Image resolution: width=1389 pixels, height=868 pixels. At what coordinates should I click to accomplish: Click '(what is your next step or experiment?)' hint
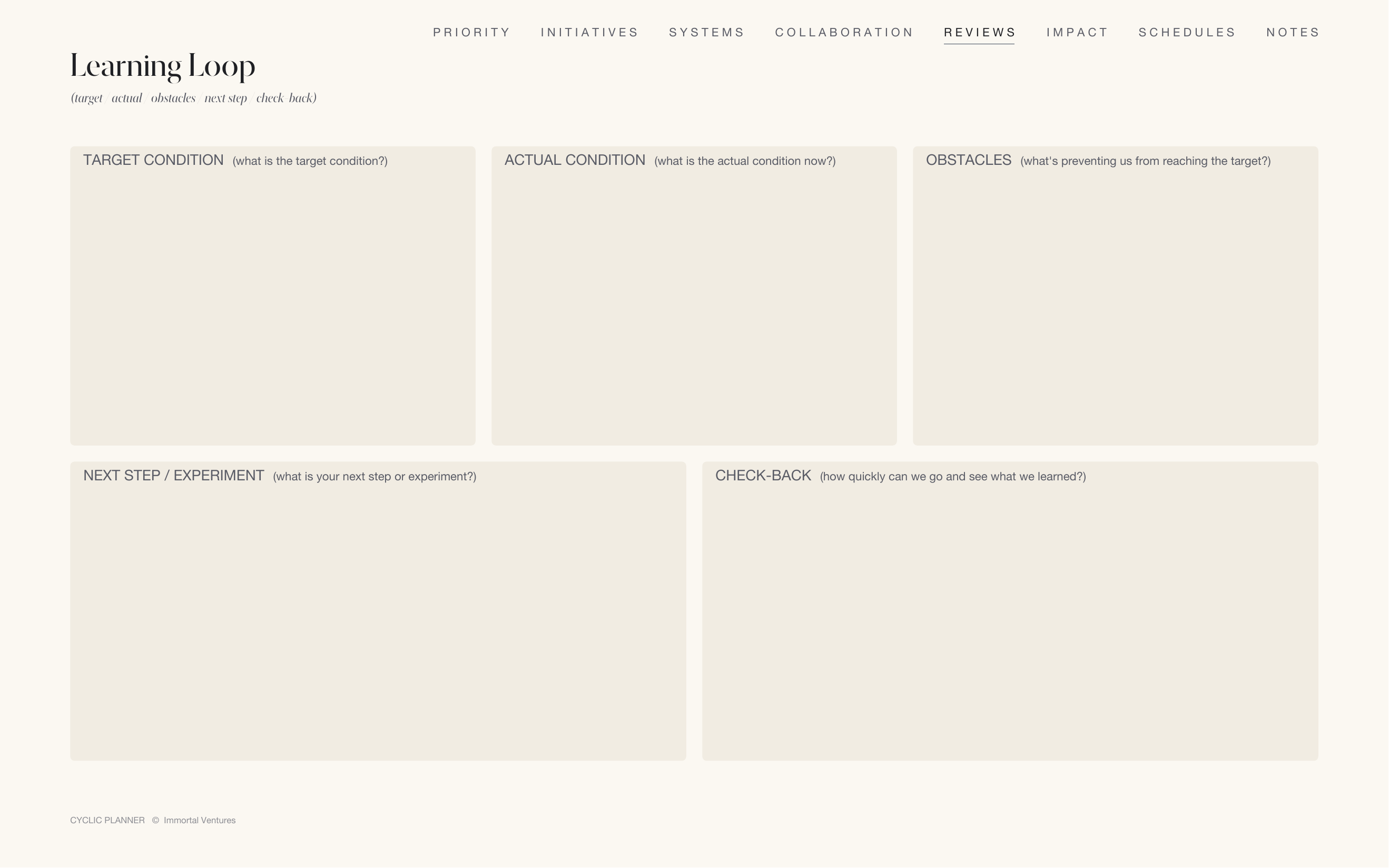(374, 477)
